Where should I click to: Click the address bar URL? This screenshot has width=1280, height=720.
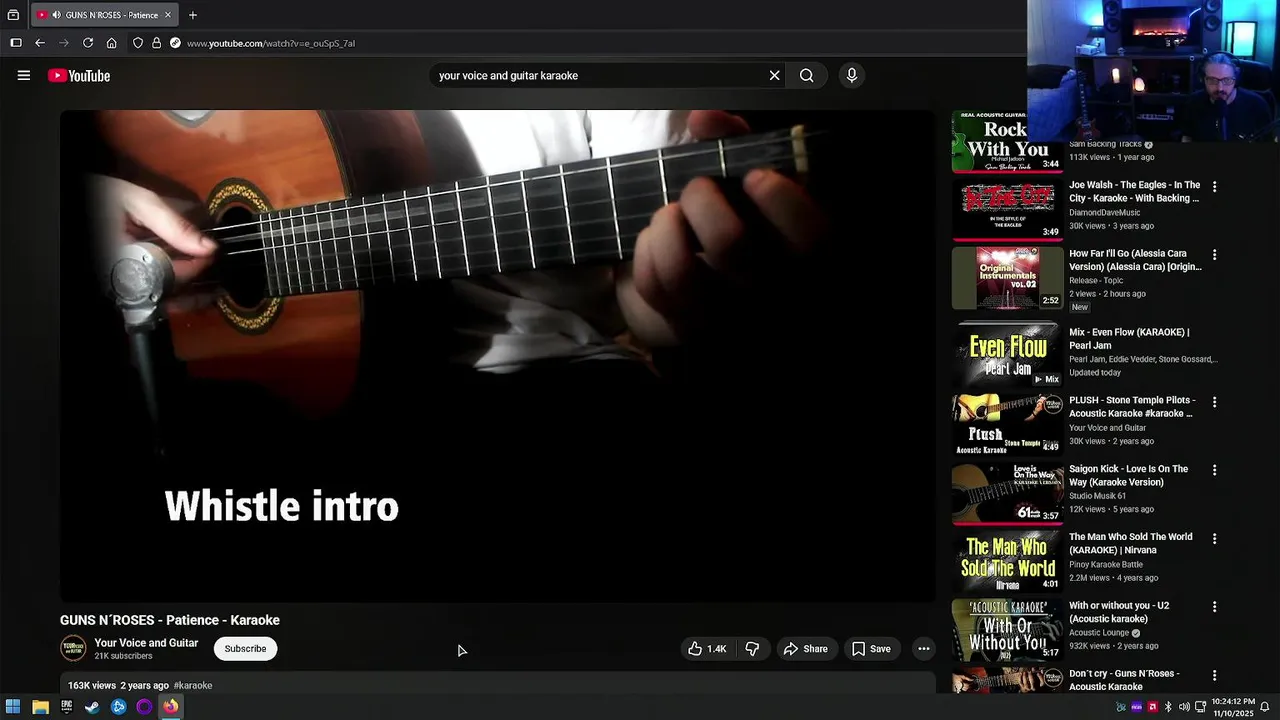[271, 43]
